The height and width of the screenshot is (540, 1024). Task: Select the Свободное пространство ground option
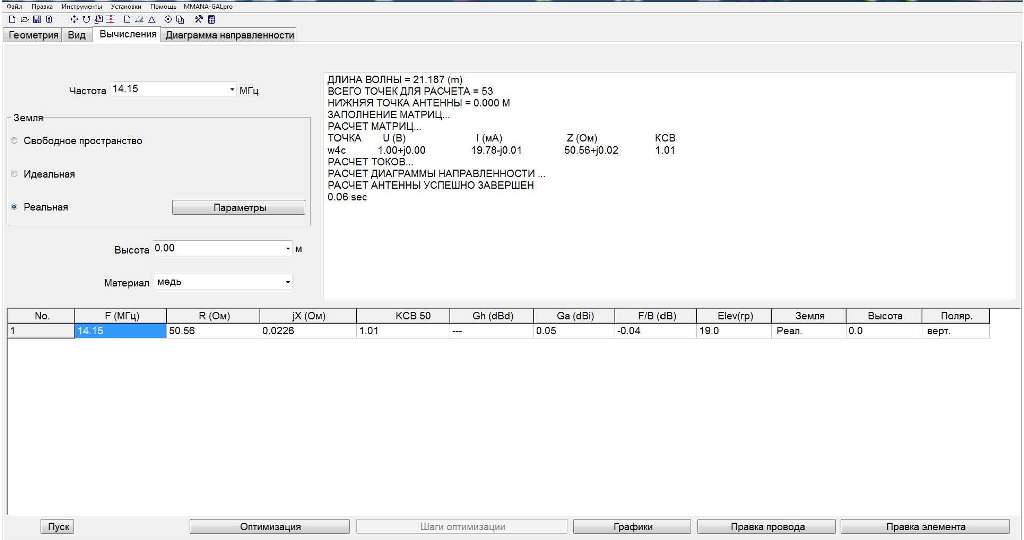click(x=14, y=141)
